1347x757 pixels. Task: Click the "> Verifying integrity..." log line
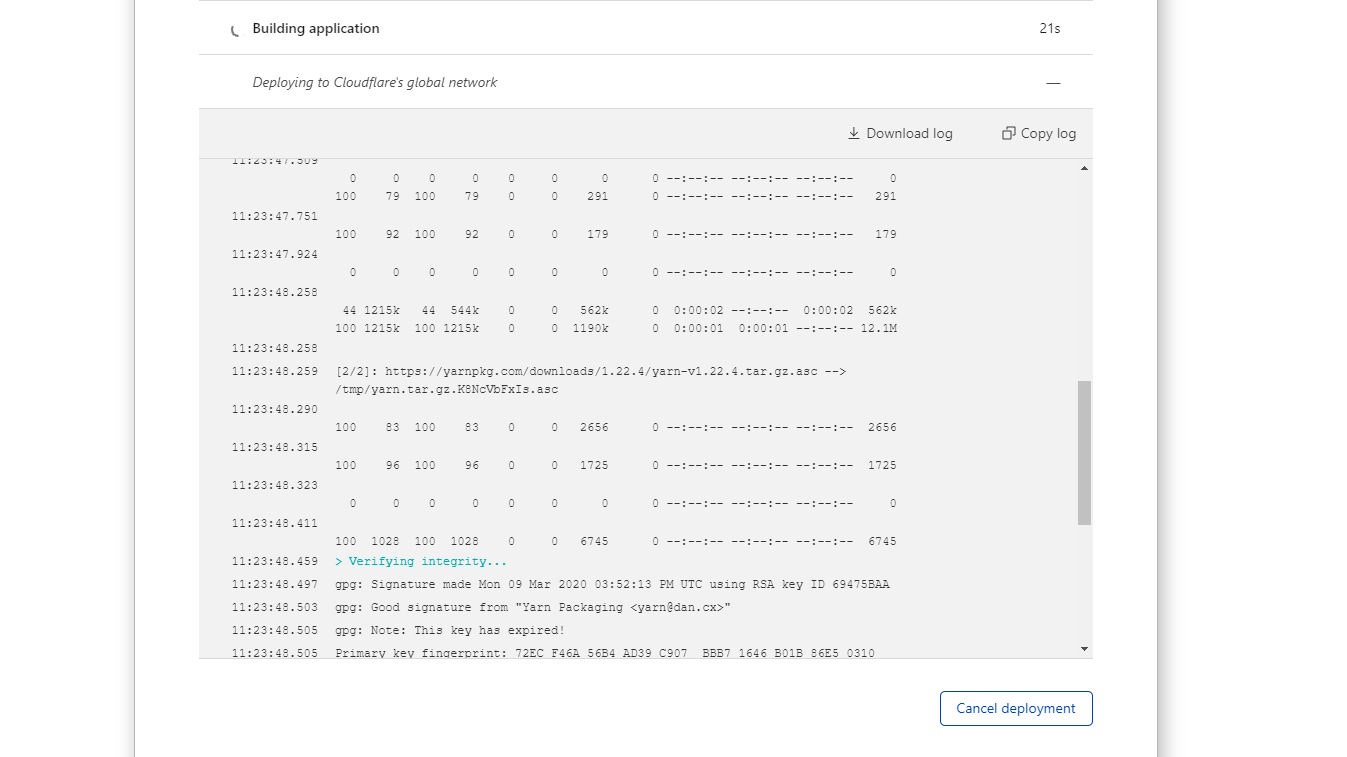coord(421,562)
